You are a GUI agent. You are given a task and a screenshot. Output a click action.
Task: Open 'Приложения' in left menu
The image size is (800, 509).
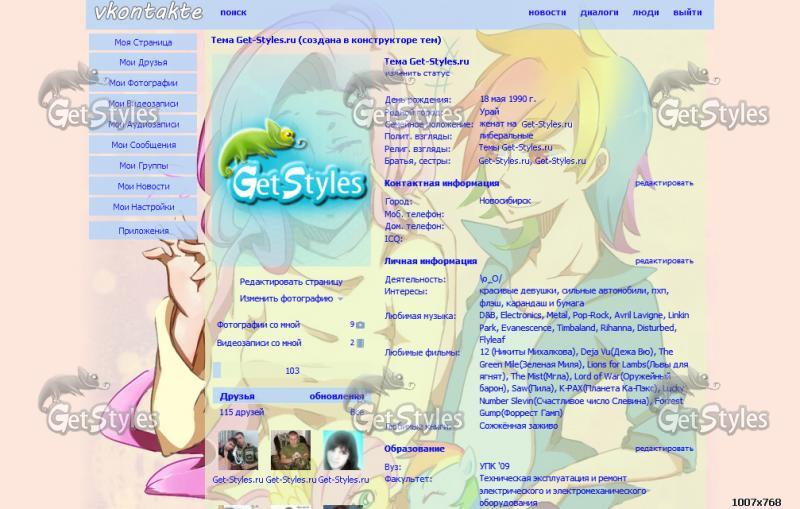click(x=143, y=230)
